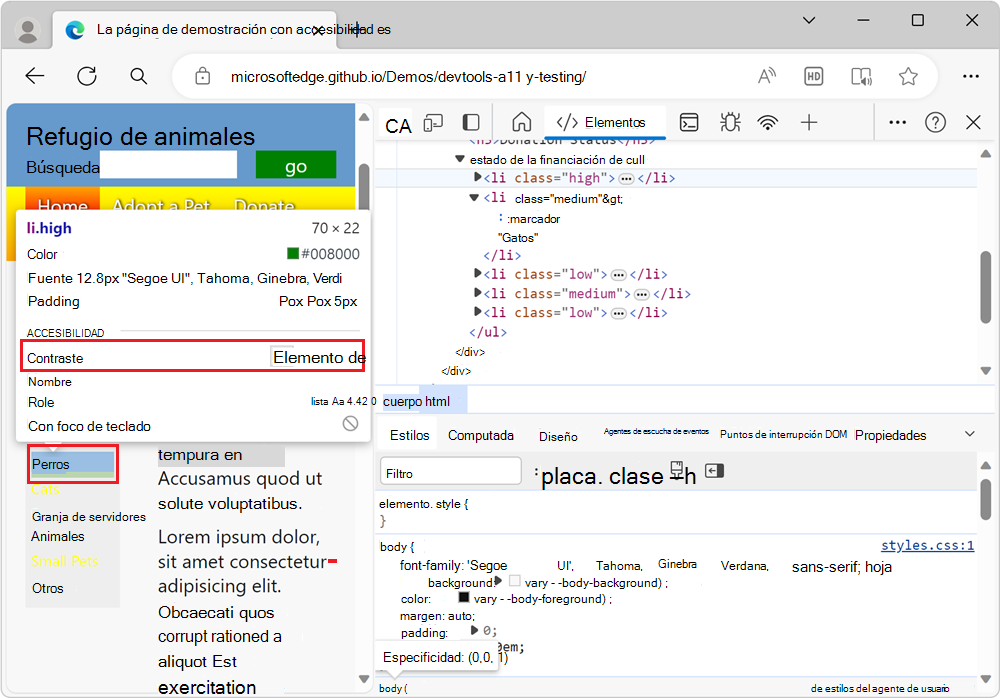The image size is (1000, 698).
Task: Click the Read aloud icon in address bar
Action: [767, 77]
